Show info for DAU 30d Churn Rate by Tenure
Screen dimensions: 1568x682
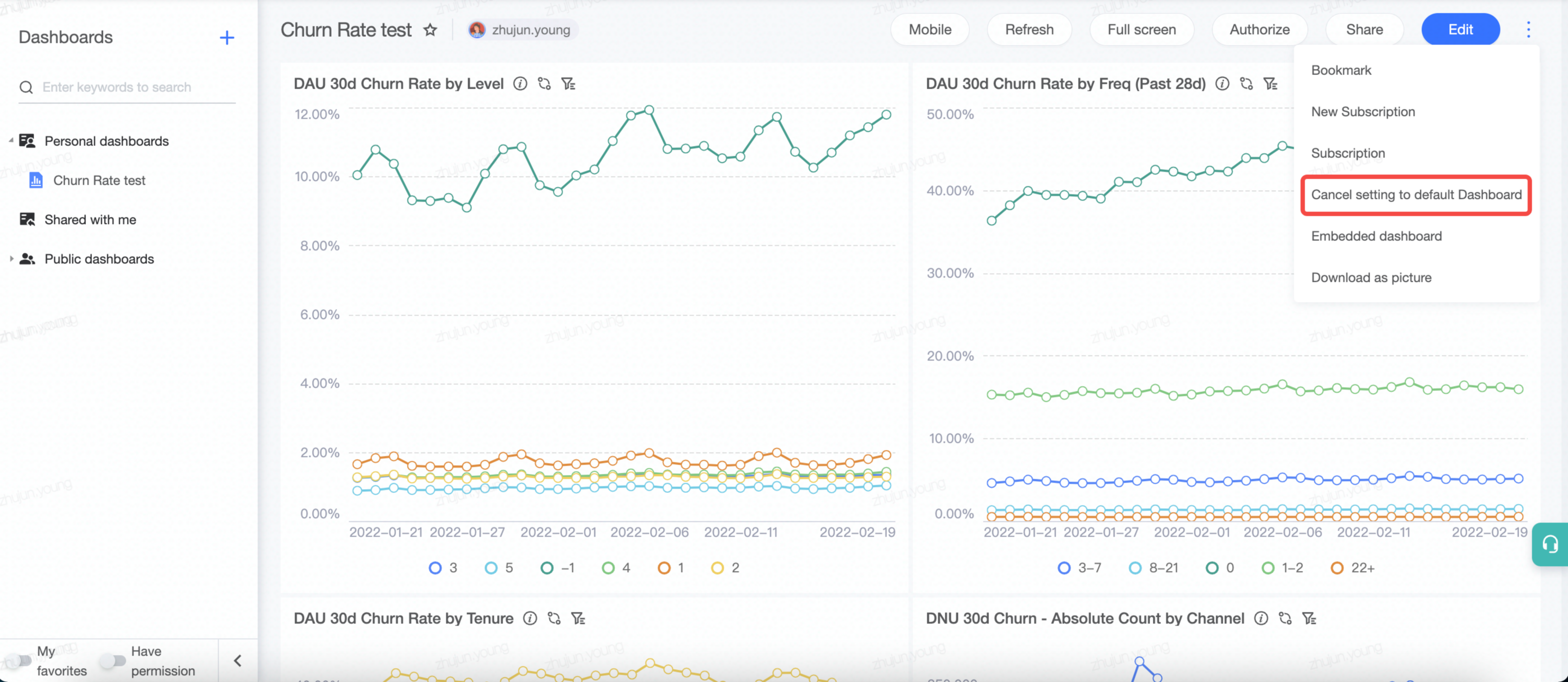click(530, 618)
